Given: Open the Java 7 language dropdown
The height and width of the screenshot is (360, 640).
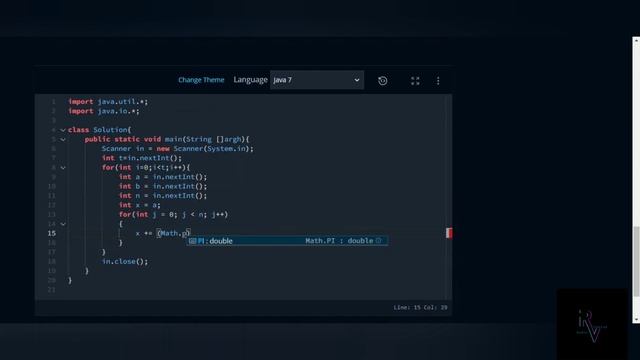Looking at the screenshot, I should [x=317, y=80].
